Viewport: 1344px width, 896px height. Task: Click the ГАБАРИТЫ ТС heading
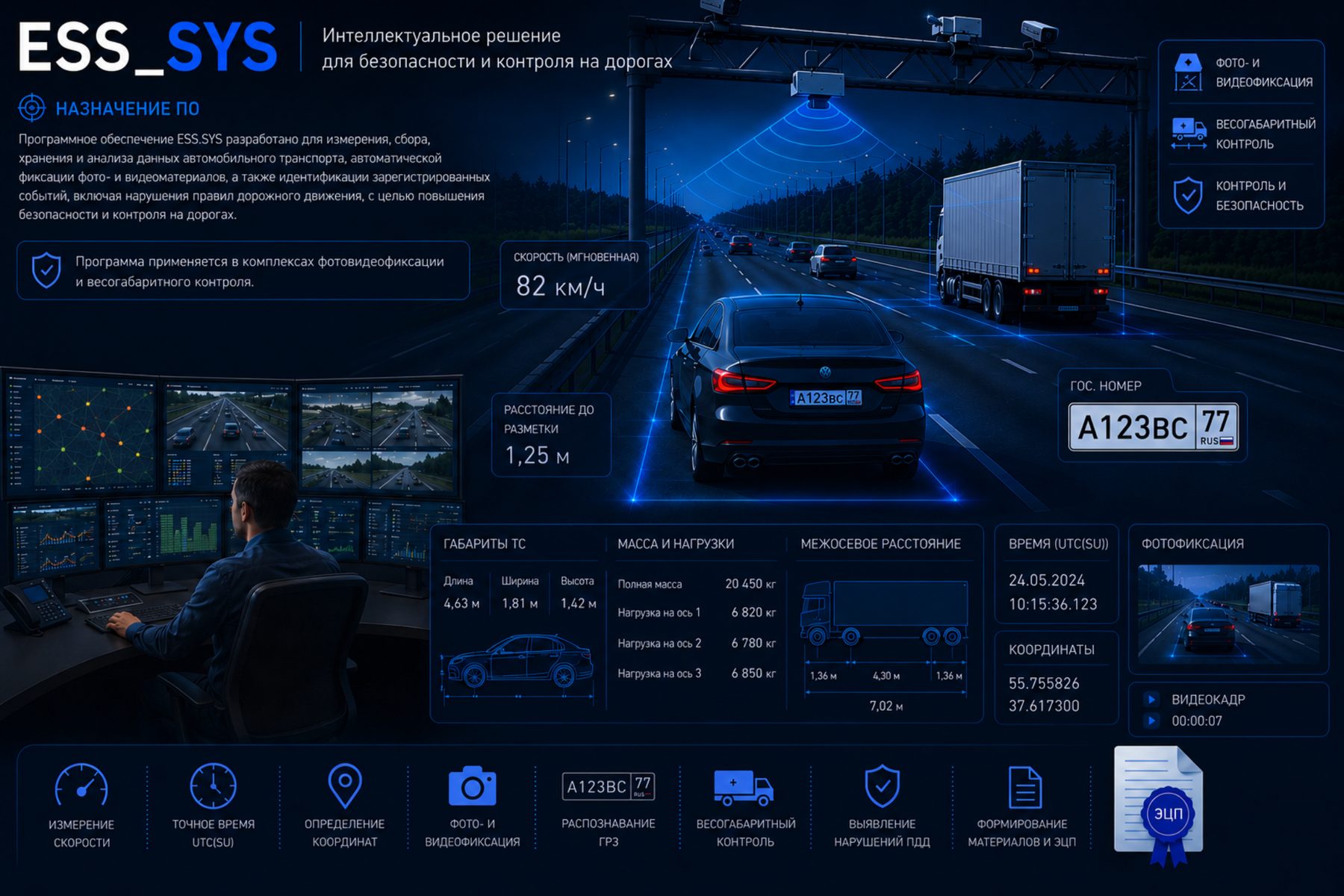tap(485, 544)
